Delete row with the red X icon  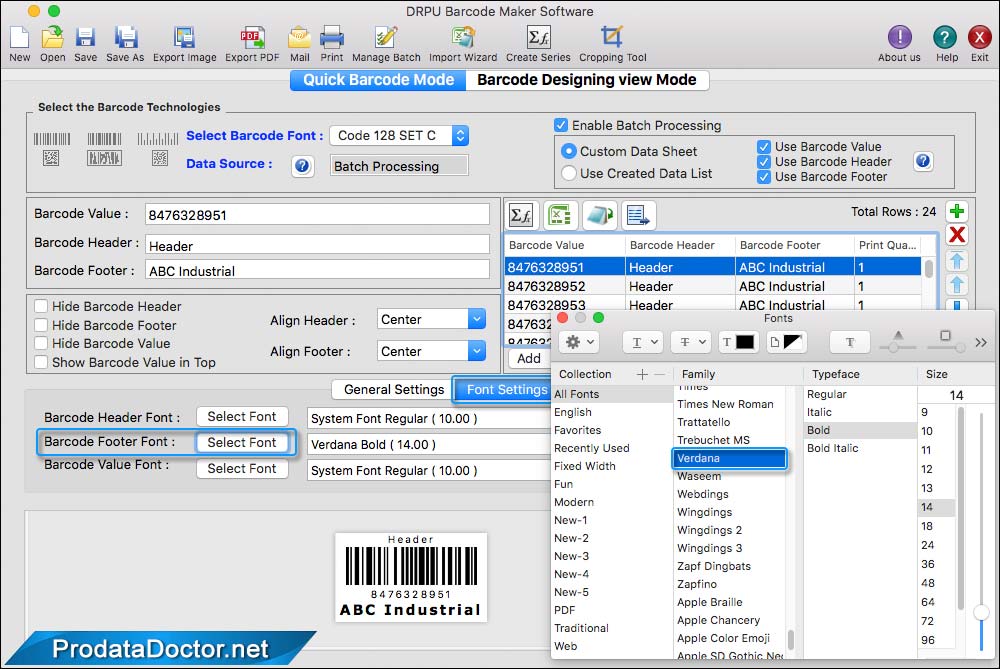957,235
